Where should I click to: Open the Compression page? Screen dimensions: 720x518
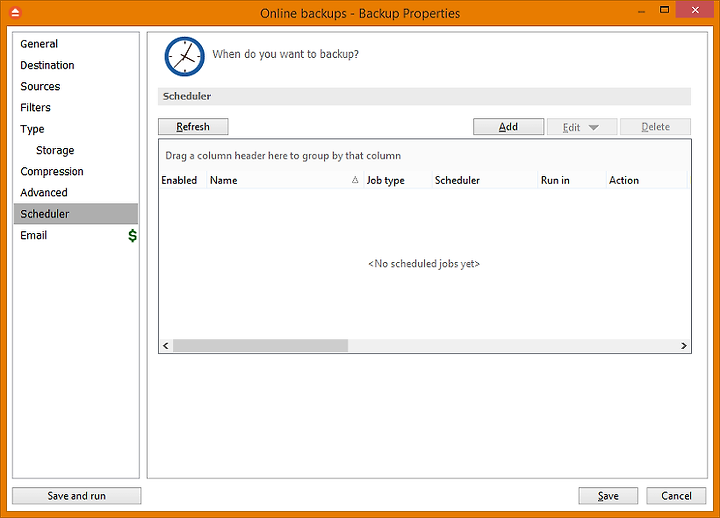tap(76, 171)
